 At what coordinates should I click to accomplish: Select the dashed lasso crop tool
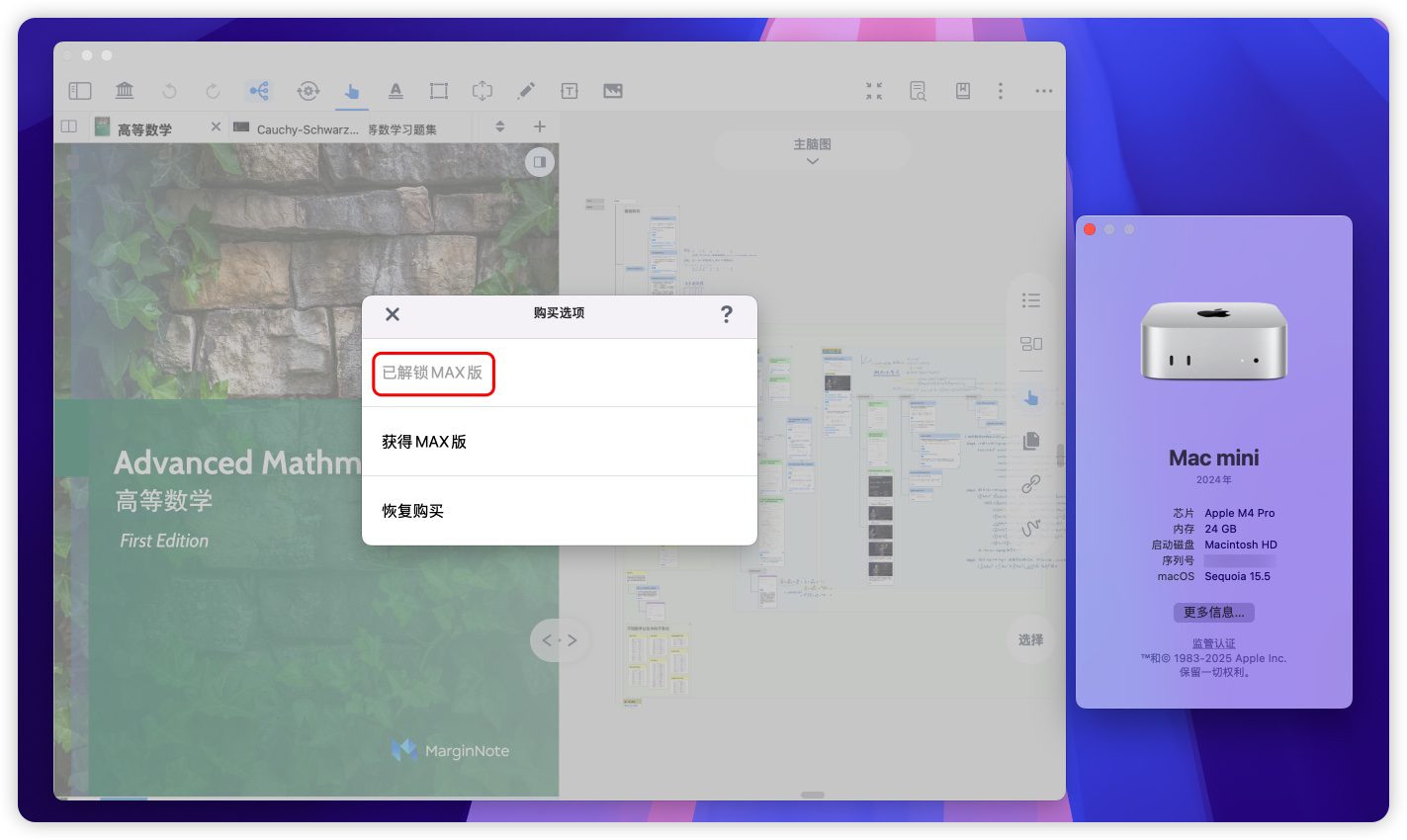point(483,91)
